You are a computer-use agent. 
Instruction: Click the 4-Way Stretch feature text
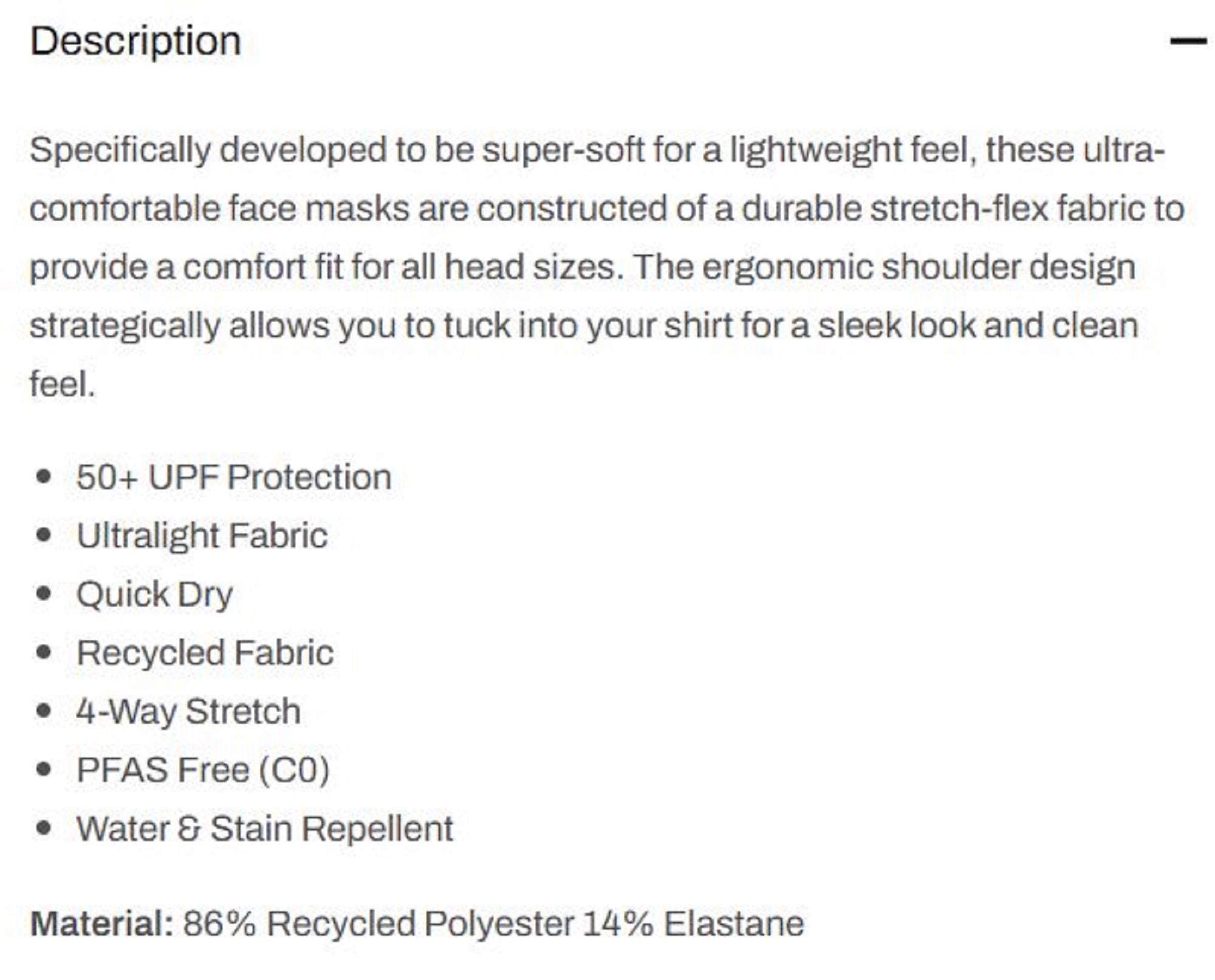(189, 708)
